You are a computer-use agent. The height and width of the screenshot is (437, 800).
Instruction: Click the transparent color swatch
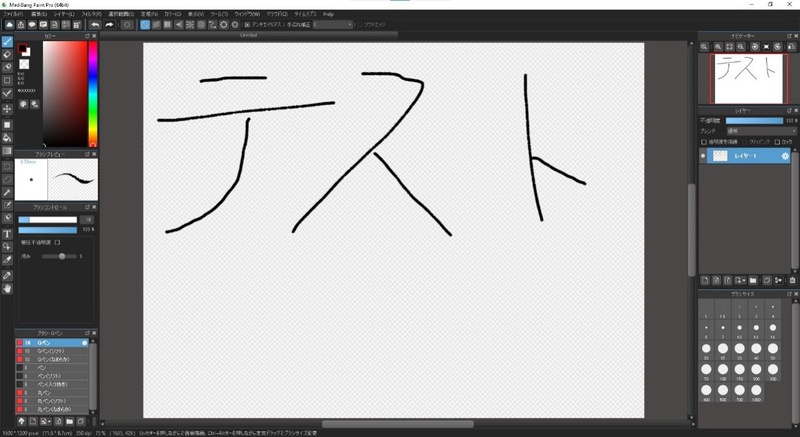click(x=24, y=64)
